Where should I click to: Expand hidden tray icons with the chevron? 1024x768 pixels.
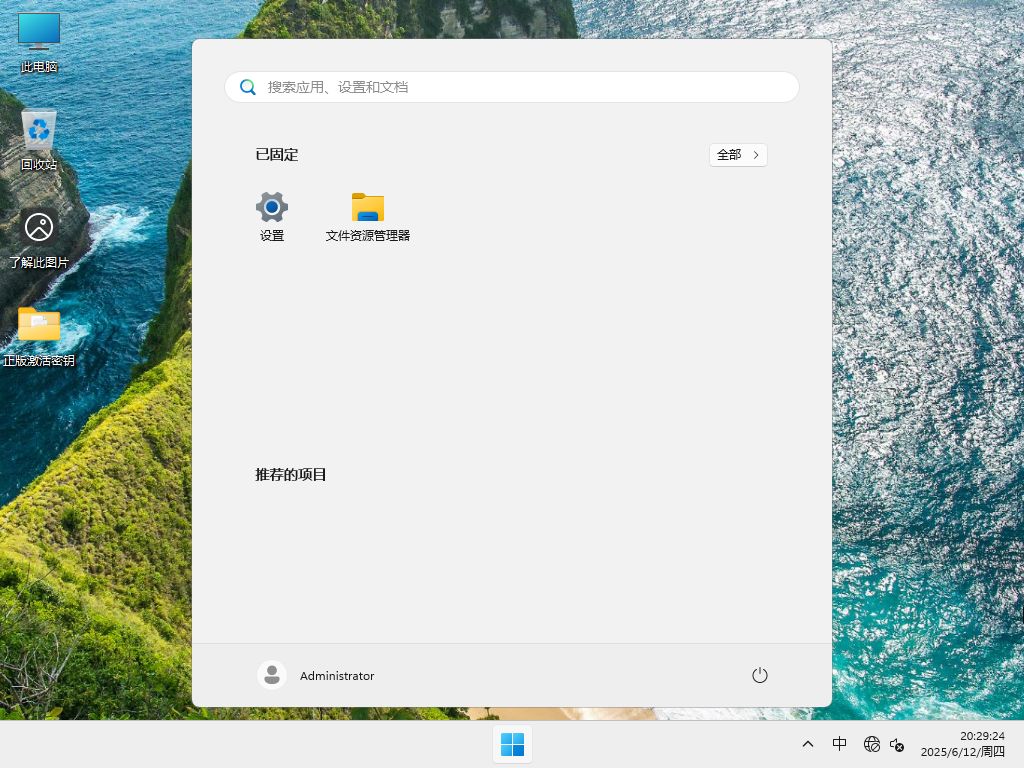[x=807, y=744]
